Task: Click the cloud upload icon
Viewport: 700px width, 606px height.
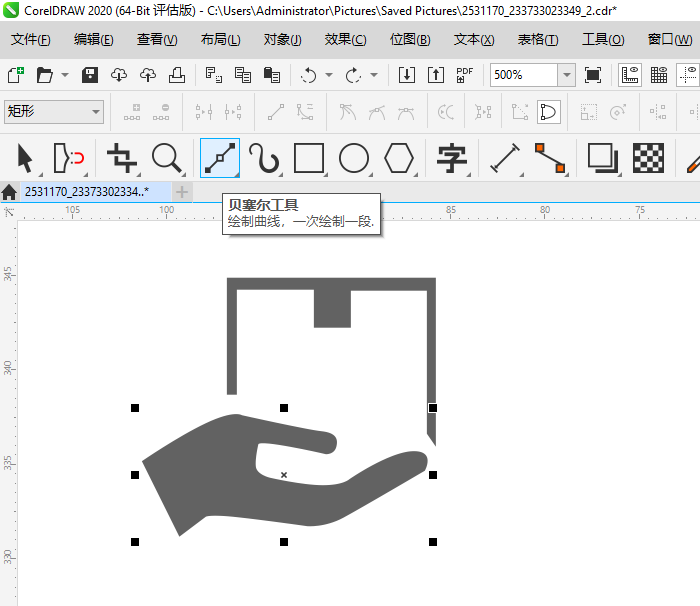Action: coord(148,75)
